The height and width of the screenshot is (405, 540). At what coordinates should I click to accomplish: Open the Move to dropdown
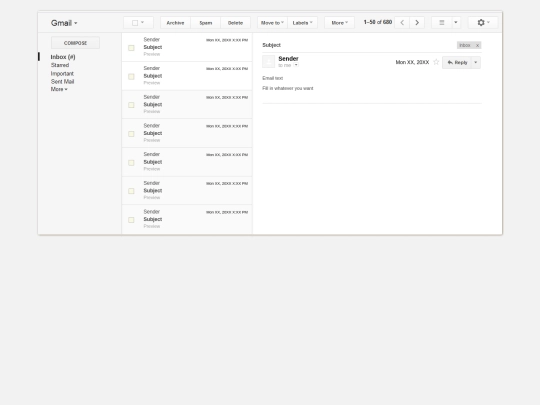tap(272, 23)
